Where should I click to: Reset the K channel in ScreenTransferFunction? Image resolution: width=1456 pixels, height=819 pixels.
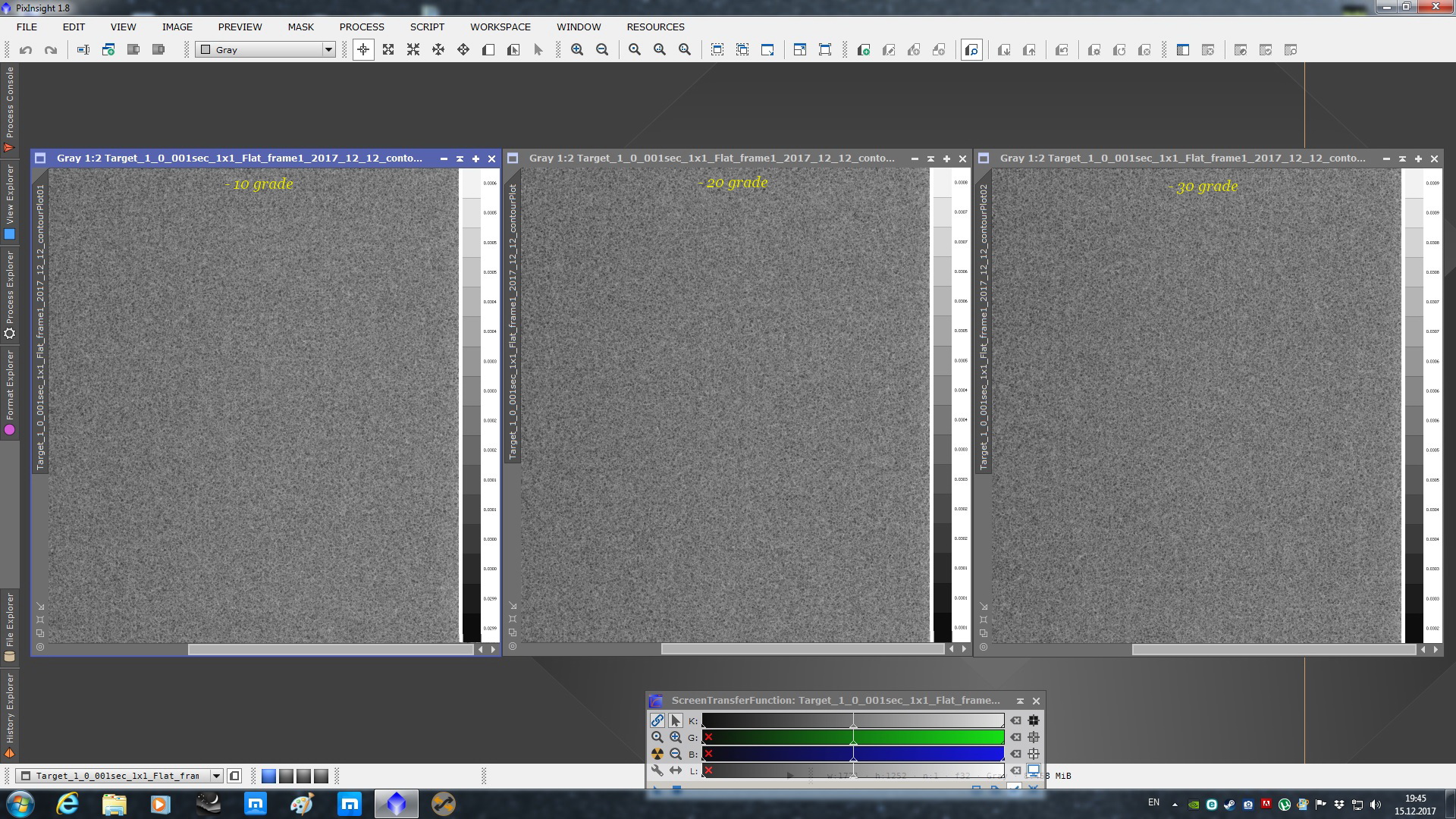(x=1015, y=720)
